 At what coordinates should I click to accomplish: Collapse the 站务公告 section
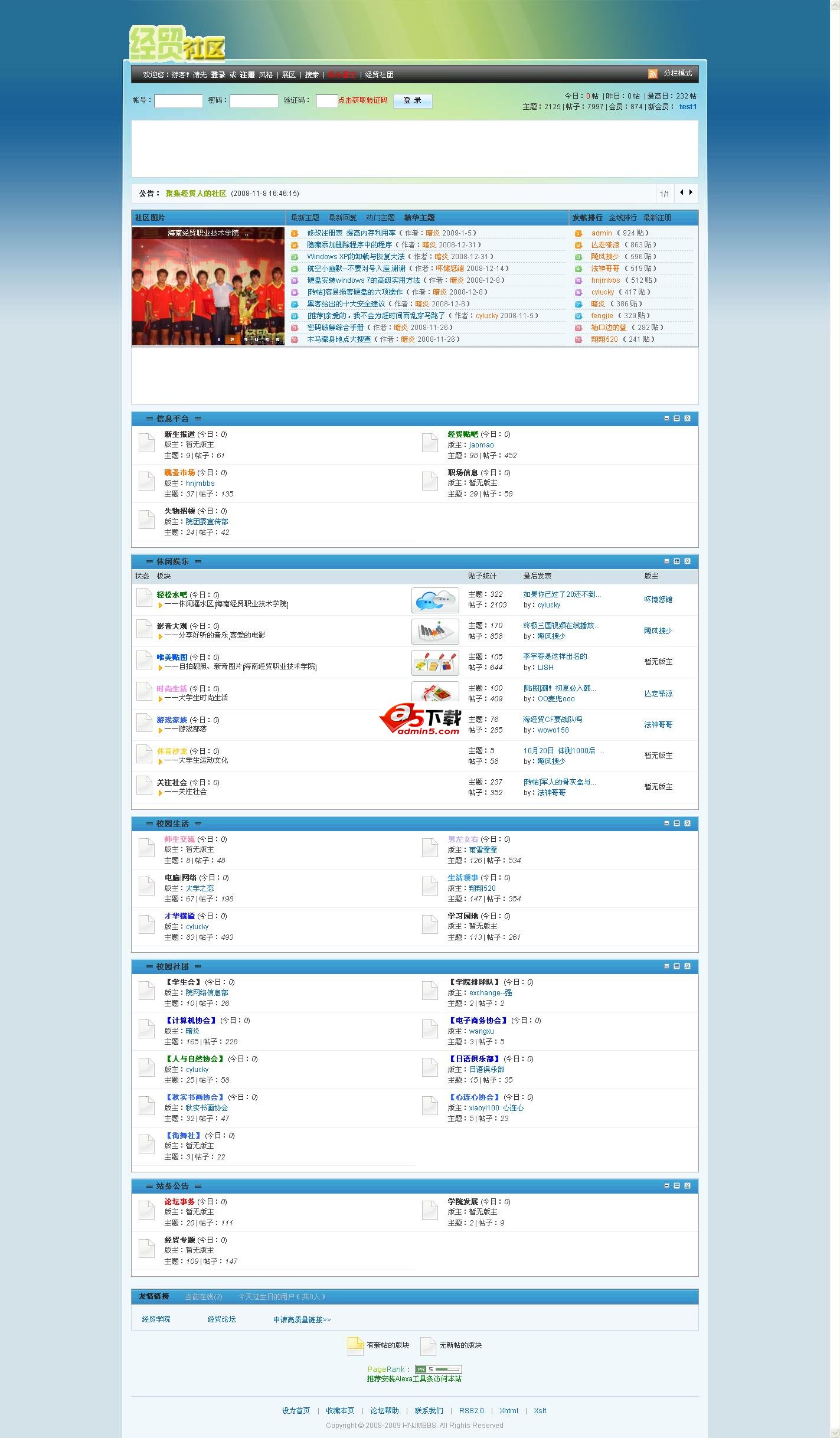(x=666, y=1186)
